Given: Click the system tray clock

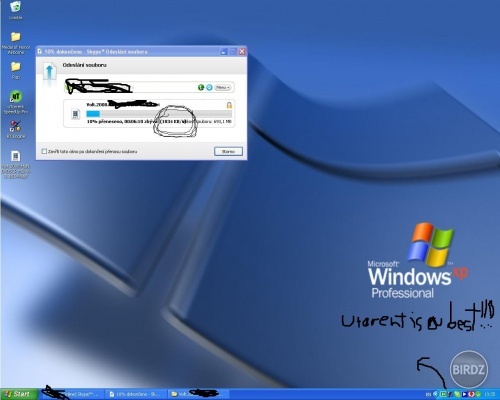Looking at the screenshot, I should pos(489,394).
